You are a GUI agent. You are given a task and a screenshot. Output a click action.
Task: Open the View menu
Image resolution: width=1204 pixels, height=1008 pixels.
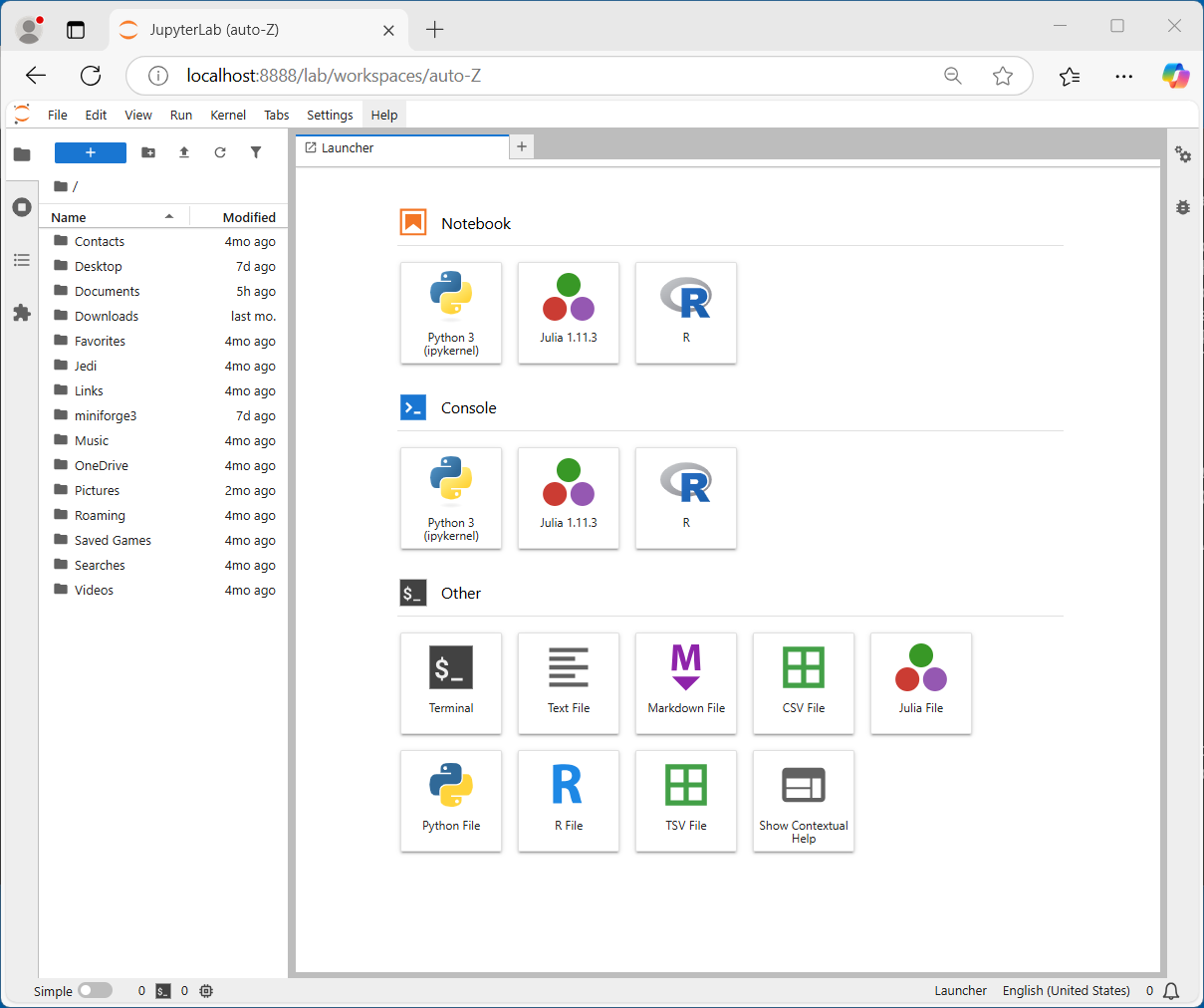(138, 115)
